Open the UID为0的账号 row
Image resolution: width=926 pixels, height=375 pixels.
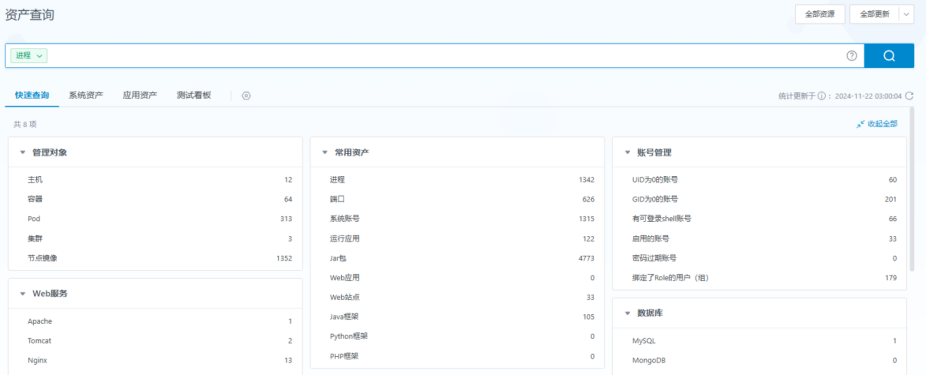pos(759,180)
